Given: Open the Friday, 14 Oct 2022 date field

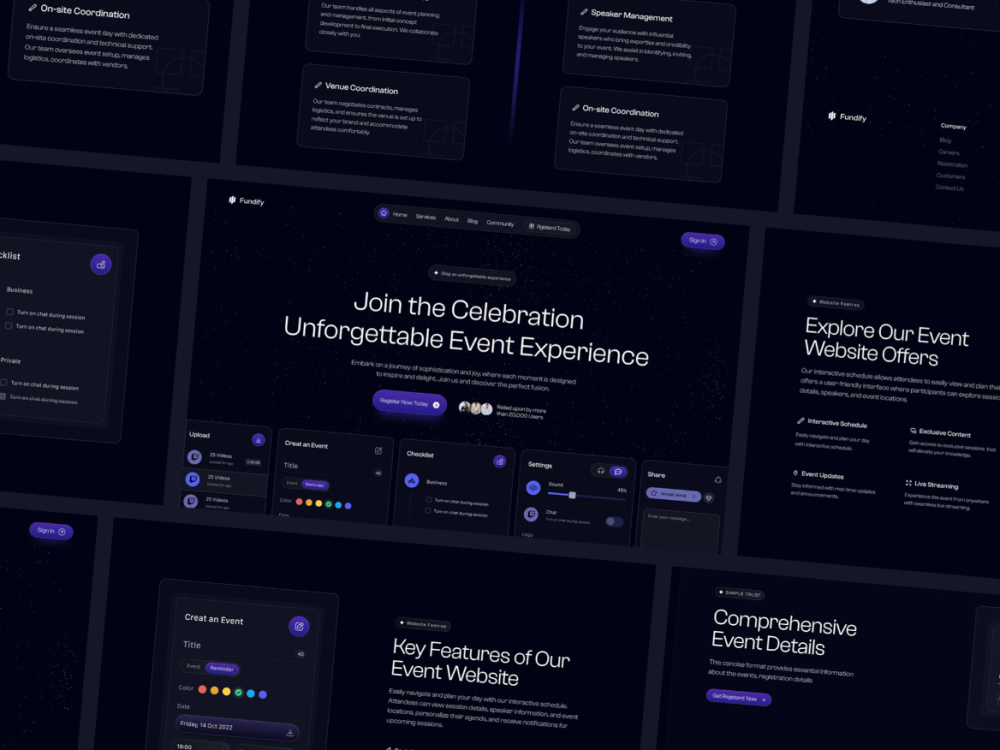Looking at the screenshot, I should (x=237, y=728).
